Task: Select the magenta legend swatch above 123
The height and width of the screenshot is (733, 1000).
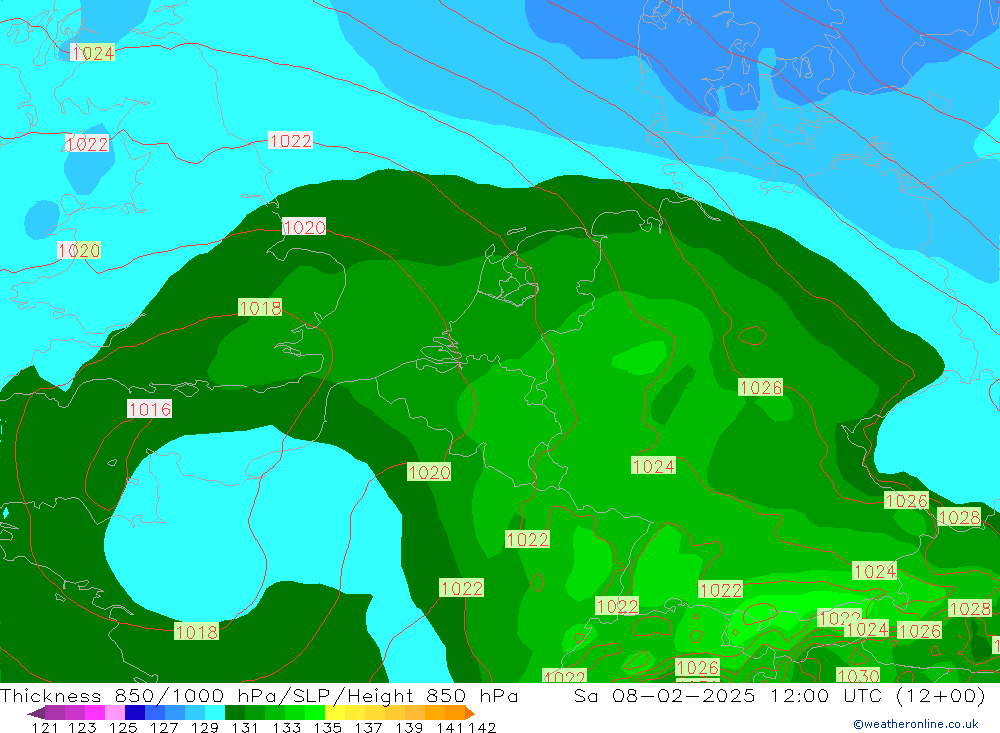Action: point(85,713)
